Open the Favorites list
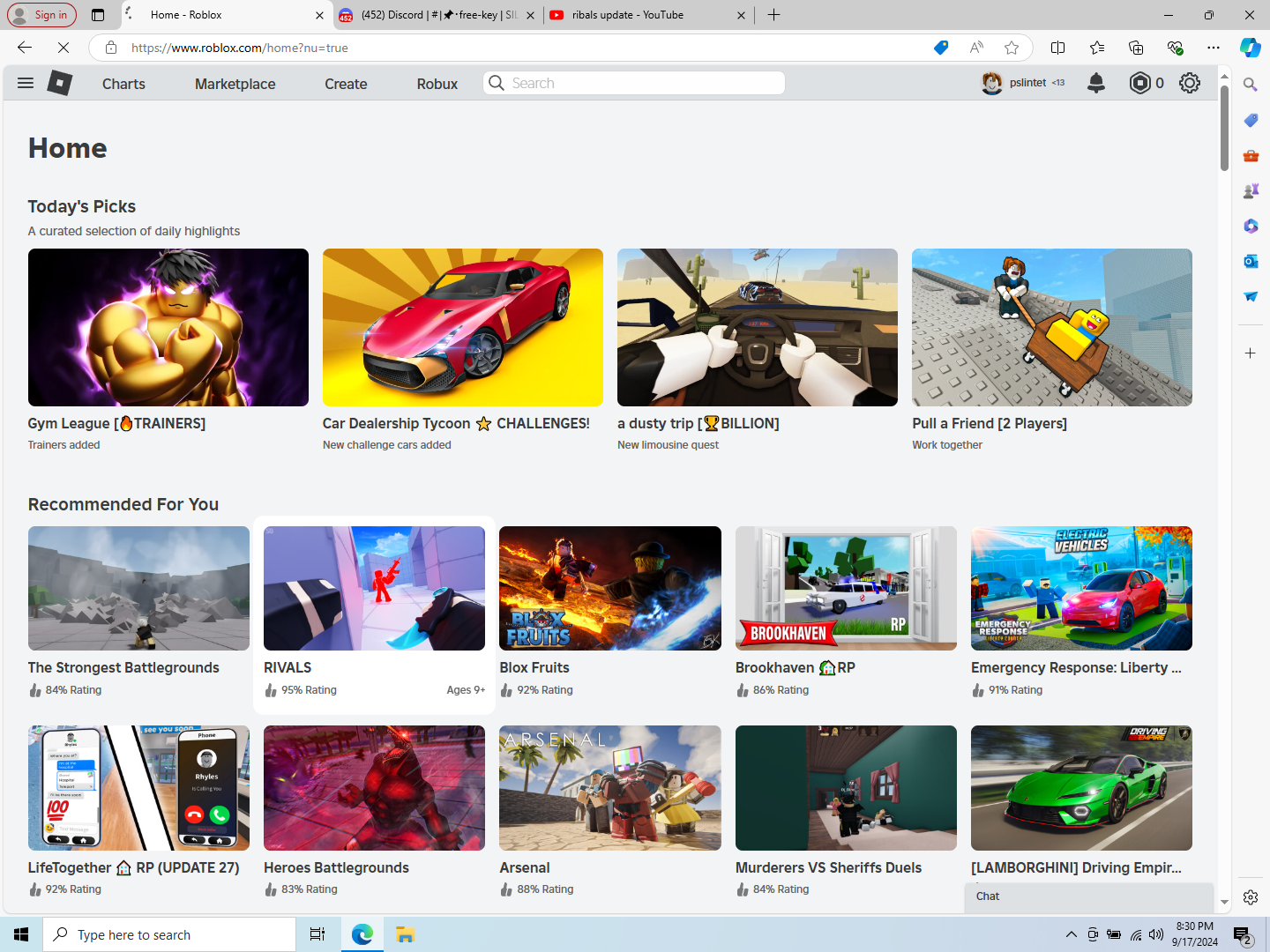Viewport: 1270px width, 952px height. coord(1097,48)
